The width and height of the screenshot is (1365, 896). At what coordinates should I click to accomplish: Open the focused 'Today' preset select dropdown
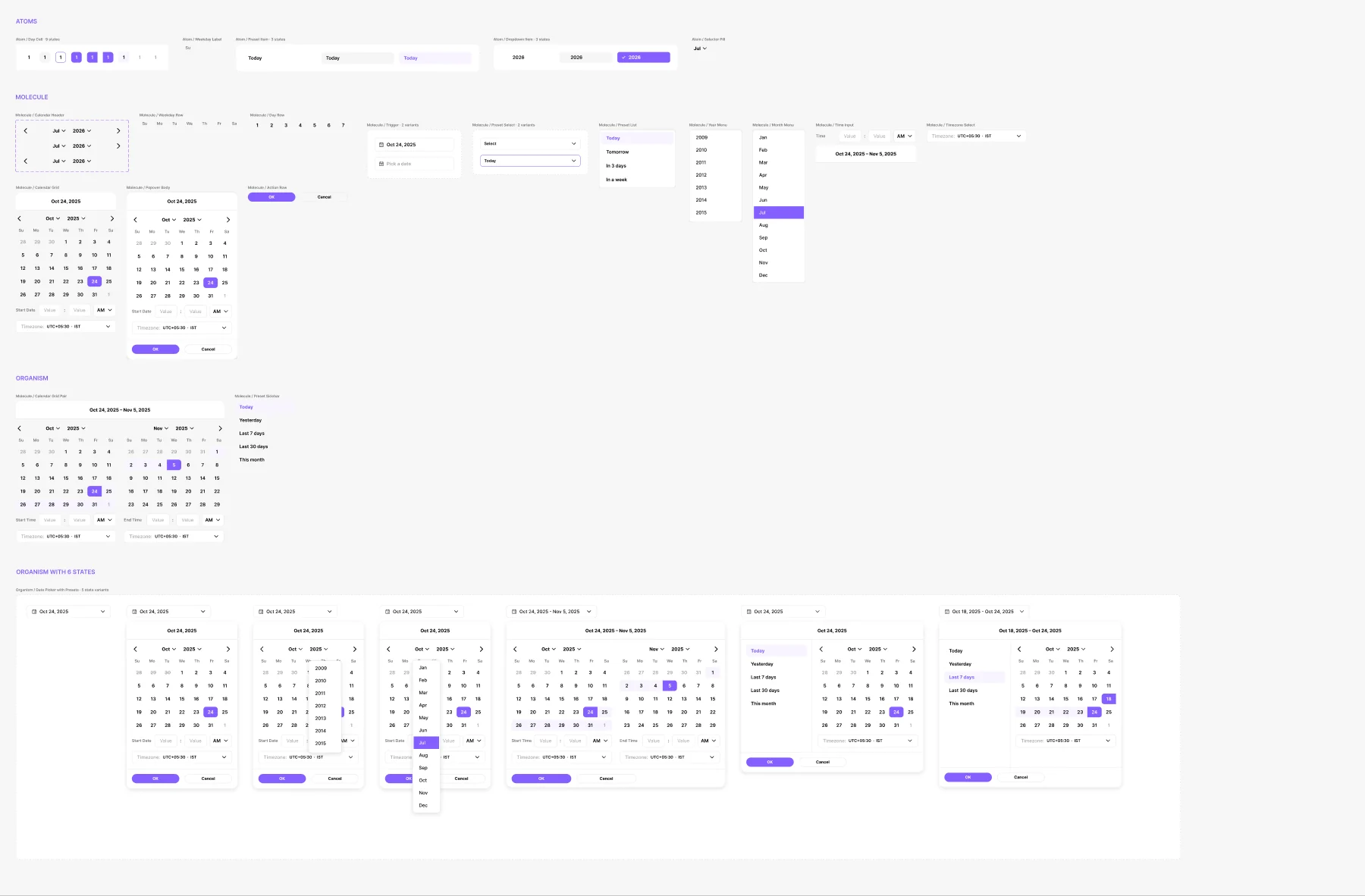(530, 161)
